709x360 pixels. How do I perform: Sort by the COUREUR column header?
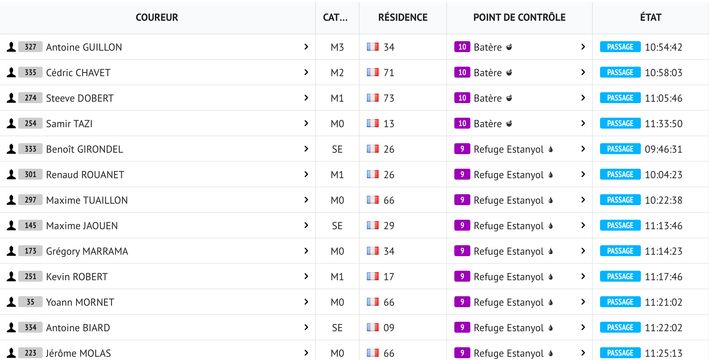[x=157, y=17]
